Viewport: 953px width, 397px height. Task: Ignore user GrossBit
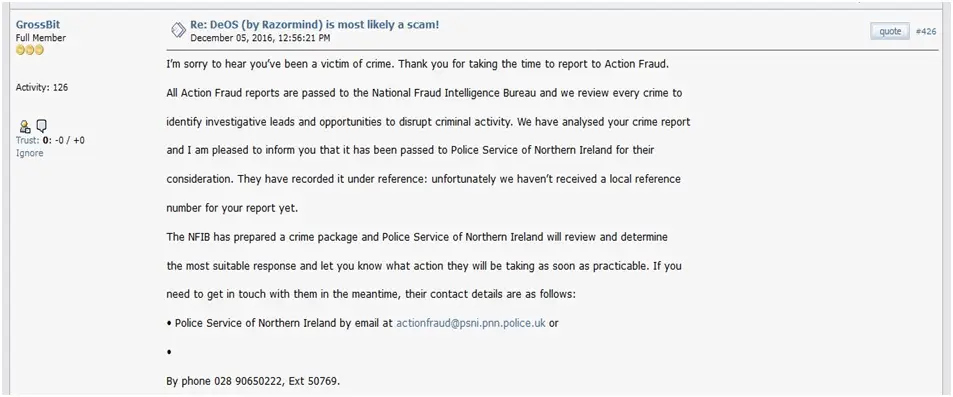point(30,153)
